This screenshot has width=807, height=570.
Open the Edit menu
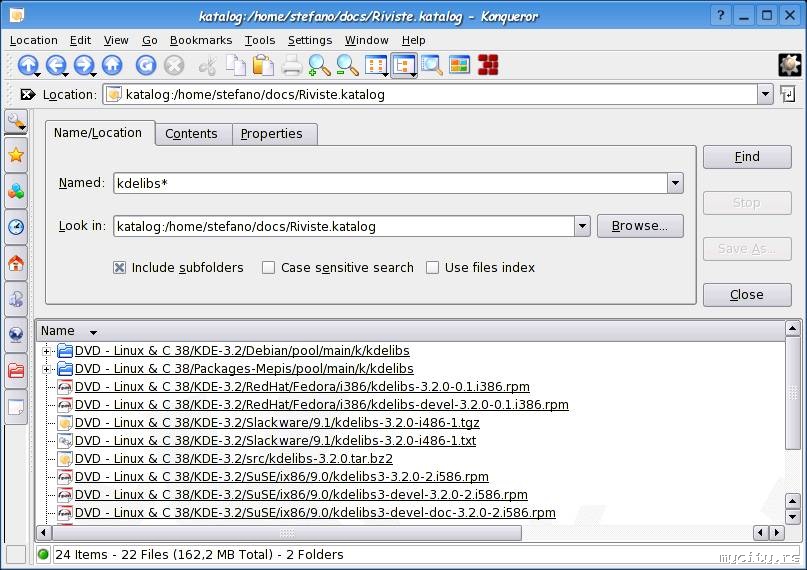(x=80, y=40)
